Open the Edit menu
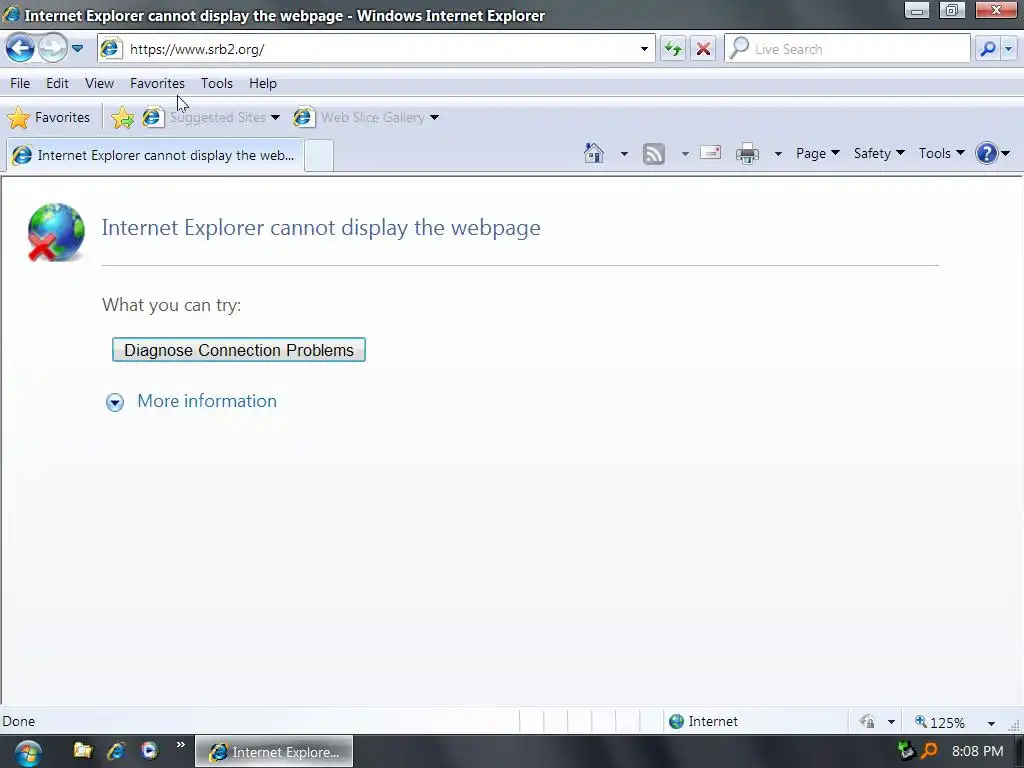The height and width of the screenshot is (768, 1024). (x=57, y=83)
